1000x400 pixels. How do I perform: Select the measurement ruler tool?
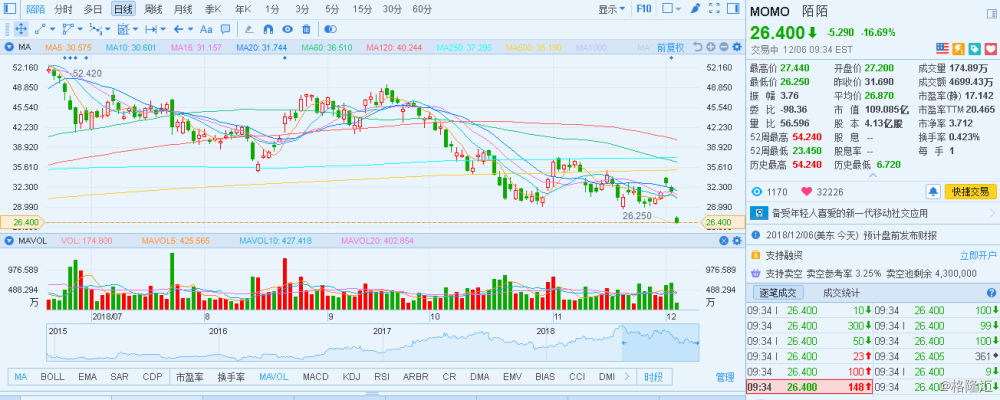tap(123, 29)
